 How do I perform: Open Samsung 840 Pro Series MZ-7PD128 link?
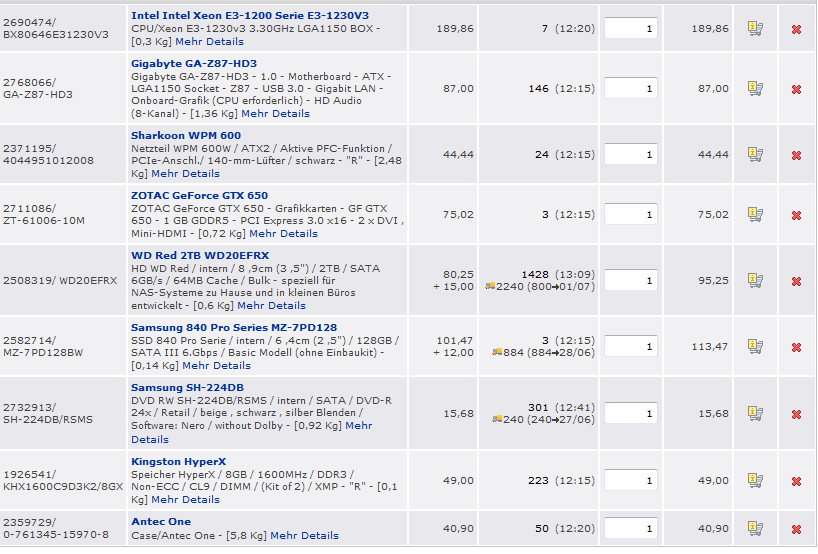(234, 328)
